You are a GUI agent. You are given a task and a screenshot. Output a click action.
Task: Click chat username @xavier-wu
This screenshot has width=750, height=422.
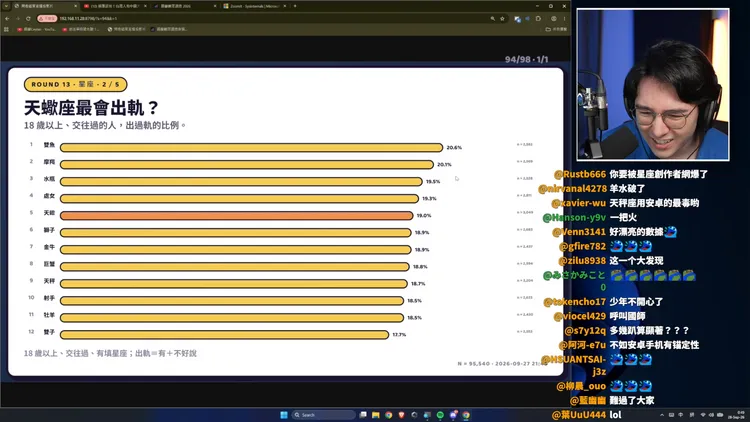pyautogui.click(x=579, y=203)
